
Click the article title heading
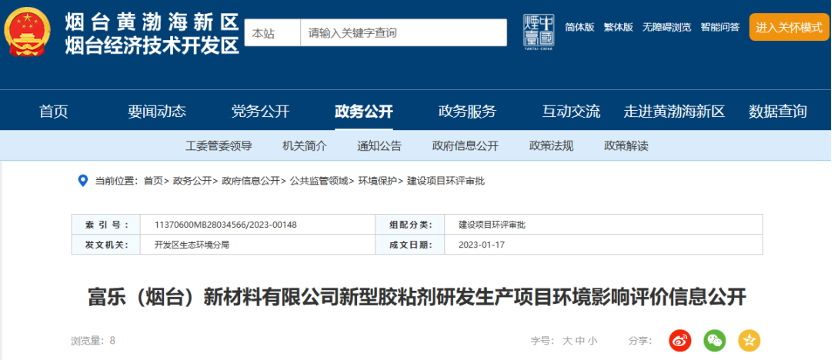pyautogui.click(x=417, y=297)
